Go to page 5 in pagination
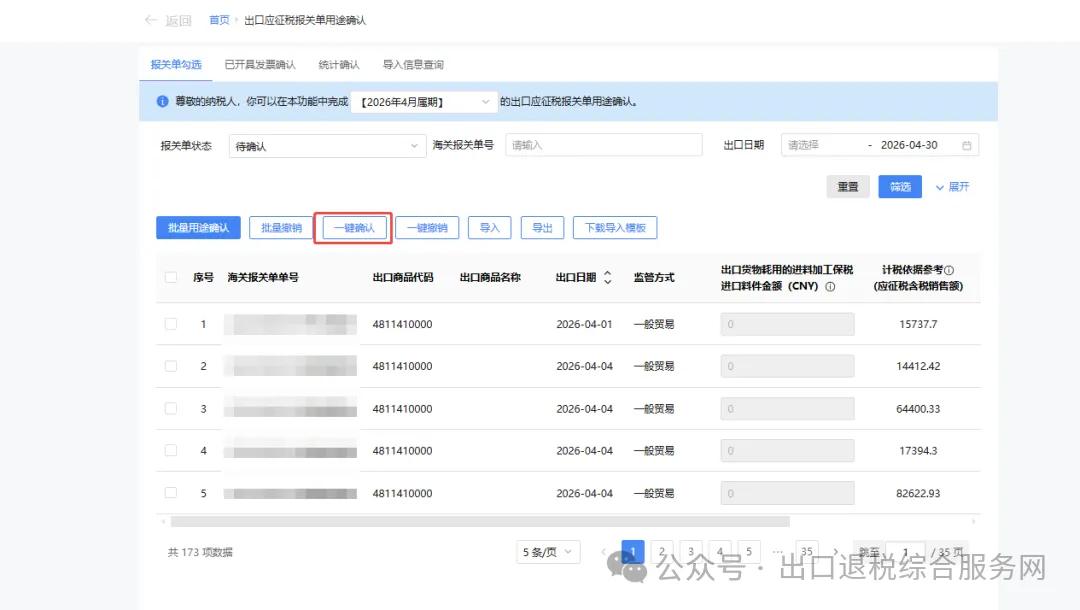The image size is (1080, 610). [x=749, y=551]
